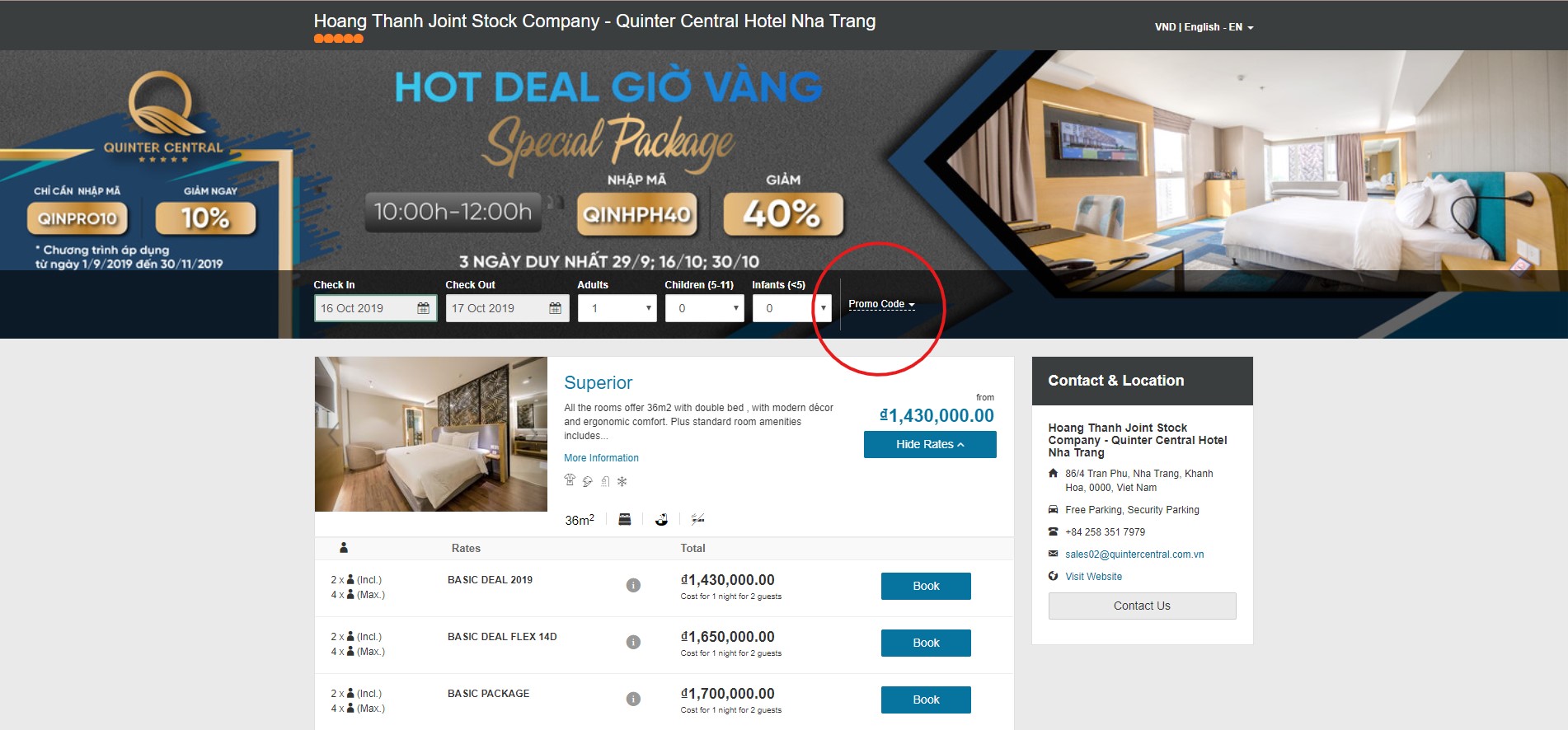The image size is (1568, 730).
Task: Open the Adults count dropdown
Action: (617, 308)
